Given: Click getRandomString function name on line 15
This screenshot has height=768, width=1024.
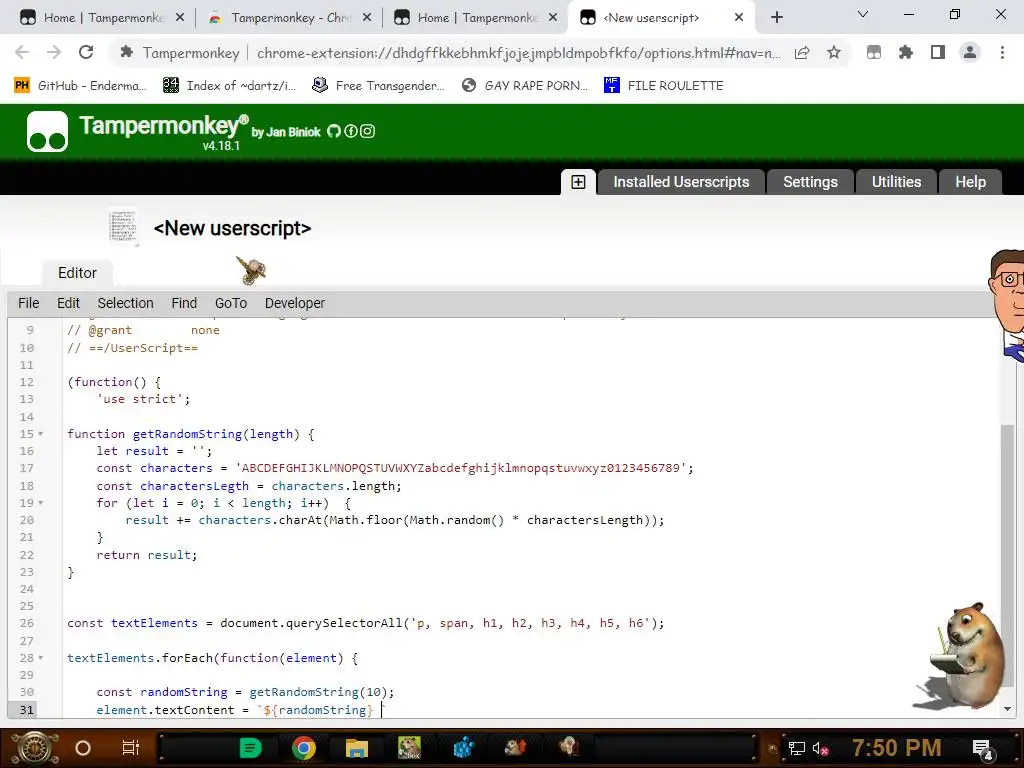Looking at the screenshot, I should 187,434.
